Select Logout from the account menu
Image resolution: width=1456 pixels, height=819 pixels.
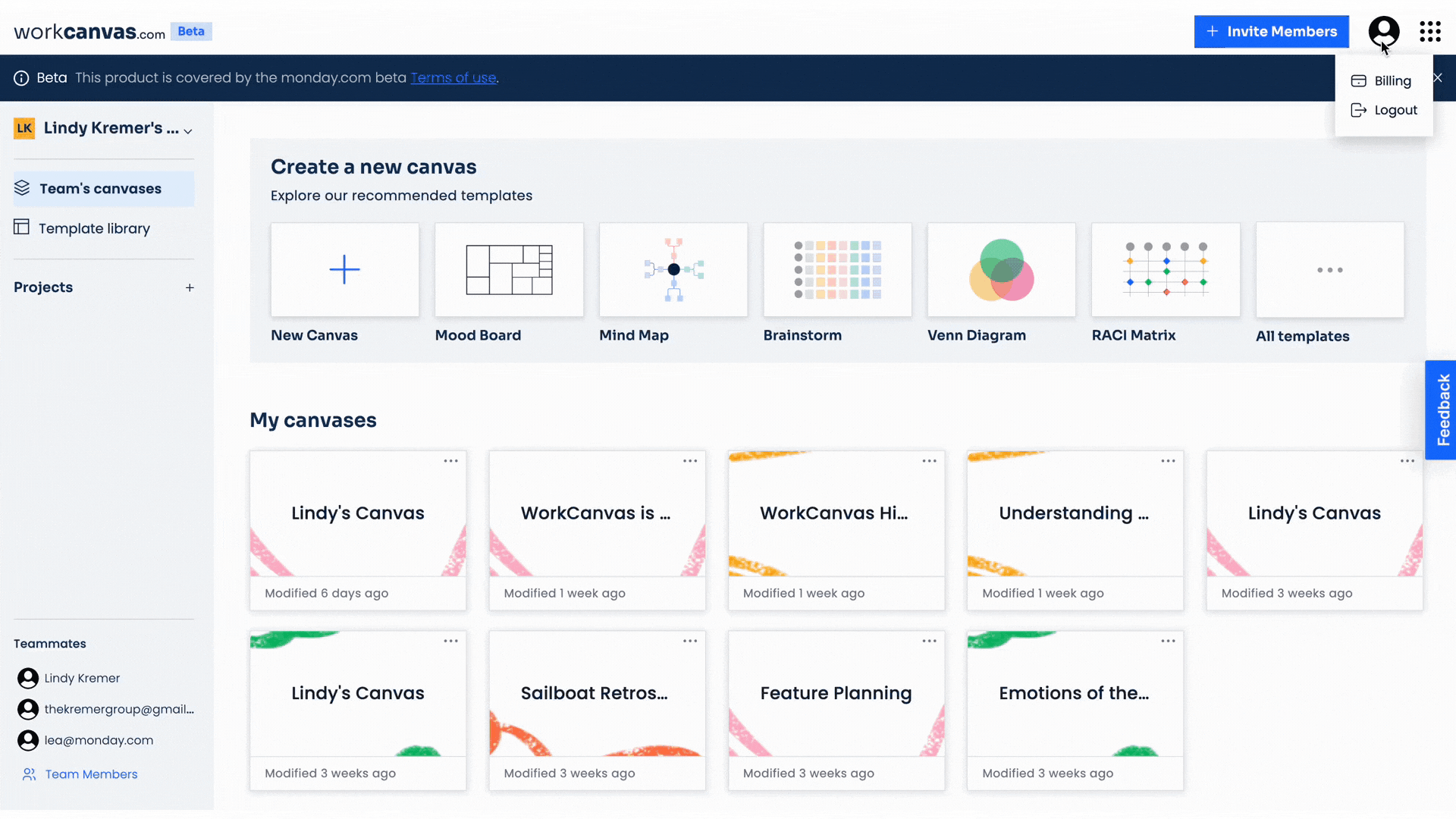1395,109
